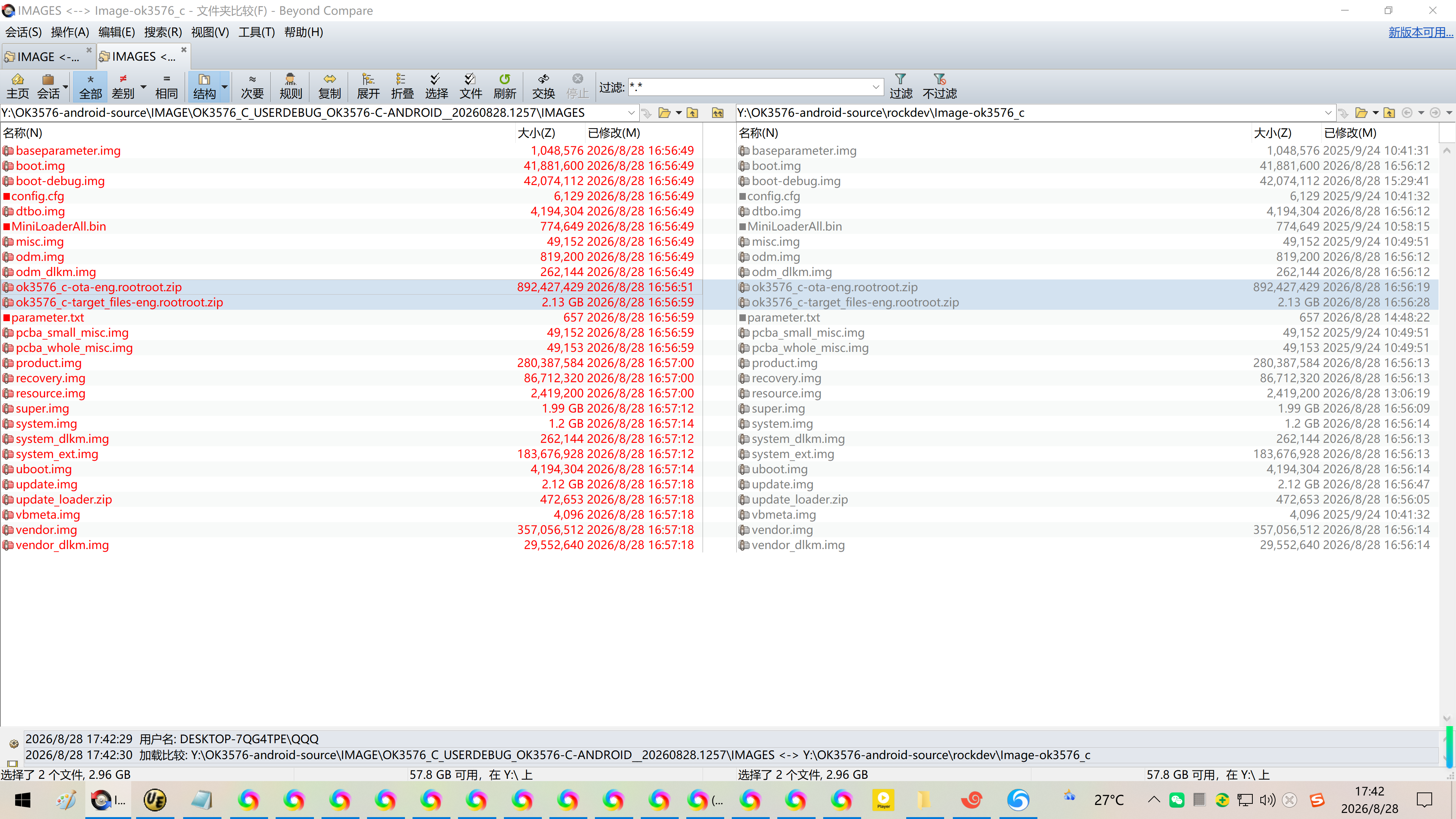
Task: Toggle the 相同 (Same) display filter
Action: [166, 86]
